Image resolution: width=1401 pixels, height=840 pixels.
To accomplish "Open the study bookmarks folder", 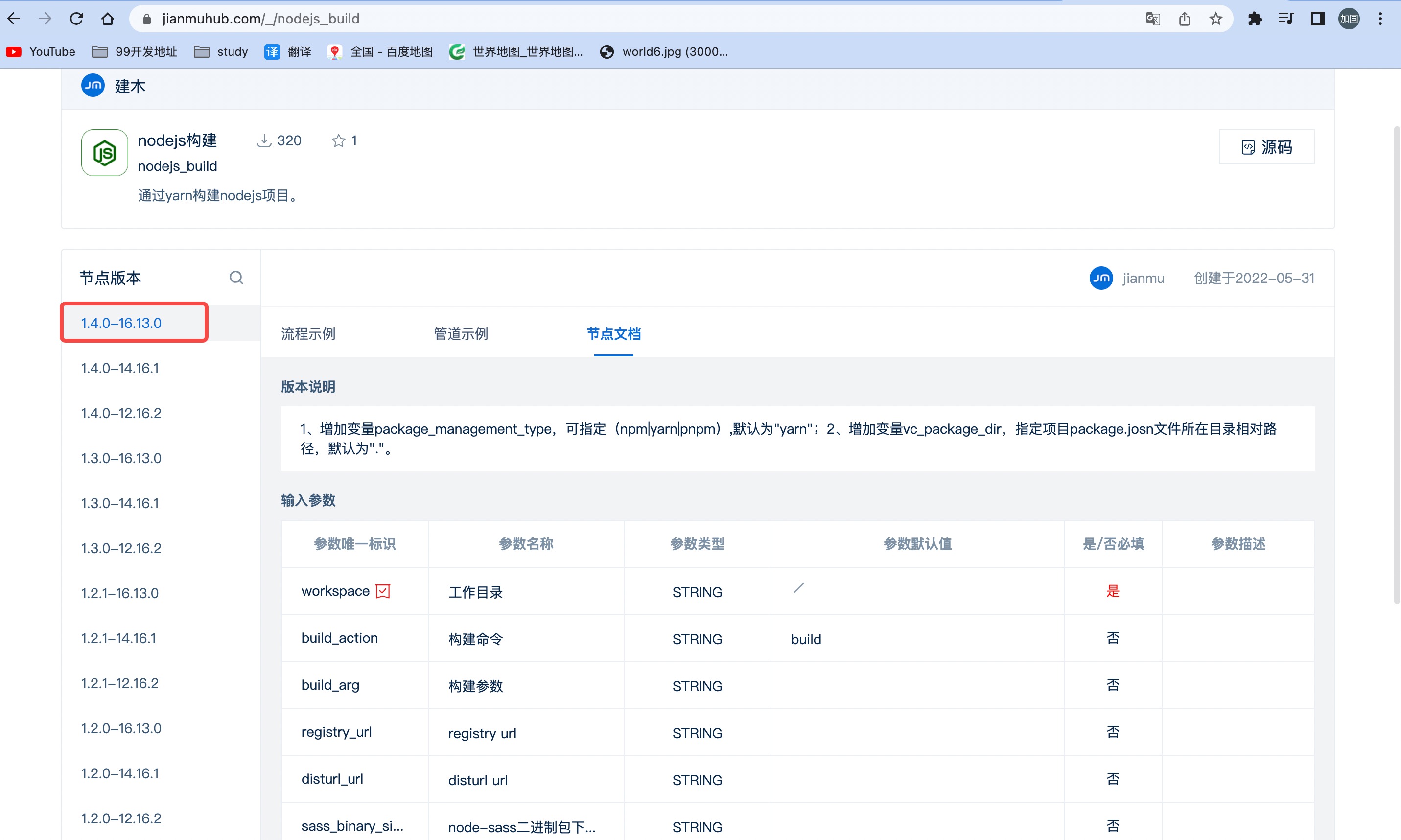I will pos(221,51).
